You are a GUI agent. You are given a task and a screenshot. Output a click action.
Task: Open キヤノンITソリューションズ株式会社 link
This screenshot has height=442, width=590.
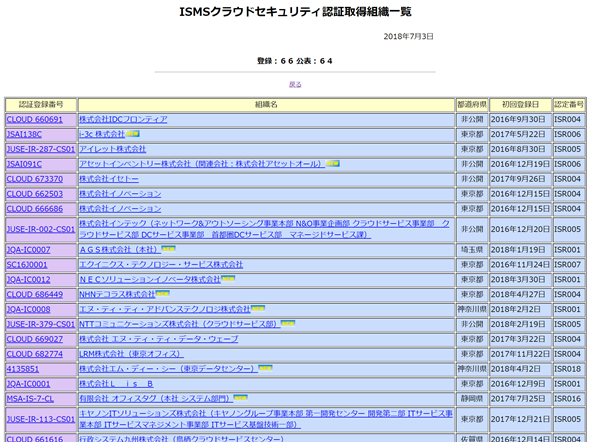tap(266, 419)
